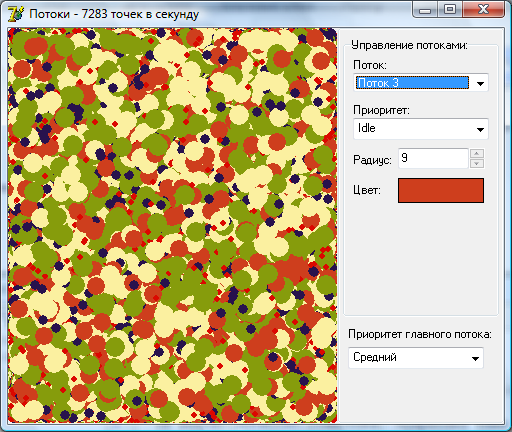Click the 'Цвет:' label

[367, 190]
